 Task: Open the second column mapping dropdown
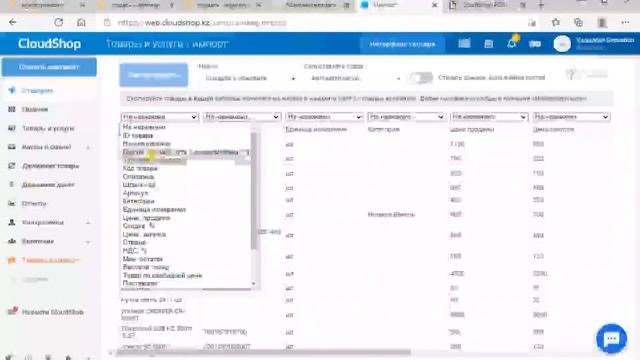(242, 117)
